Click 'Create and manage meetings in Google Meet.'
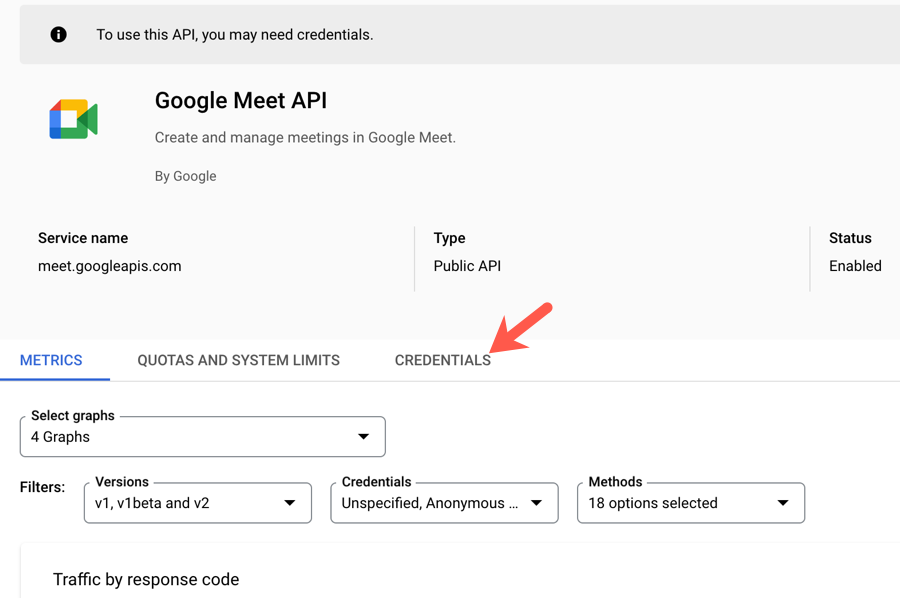This screenshot has height=598, width=900. 305,138
